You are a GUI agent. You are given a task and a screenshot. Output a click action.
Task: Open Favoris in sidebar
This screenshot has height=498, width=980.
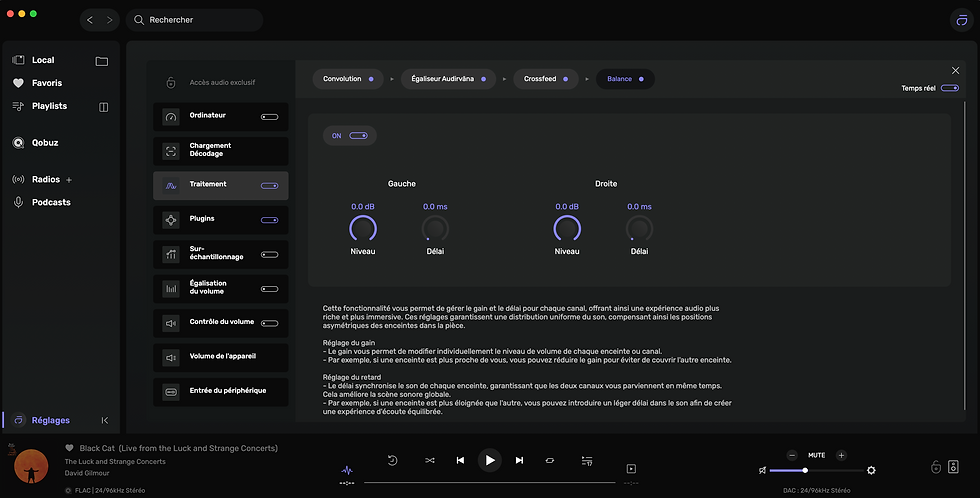tap(47, 83)
